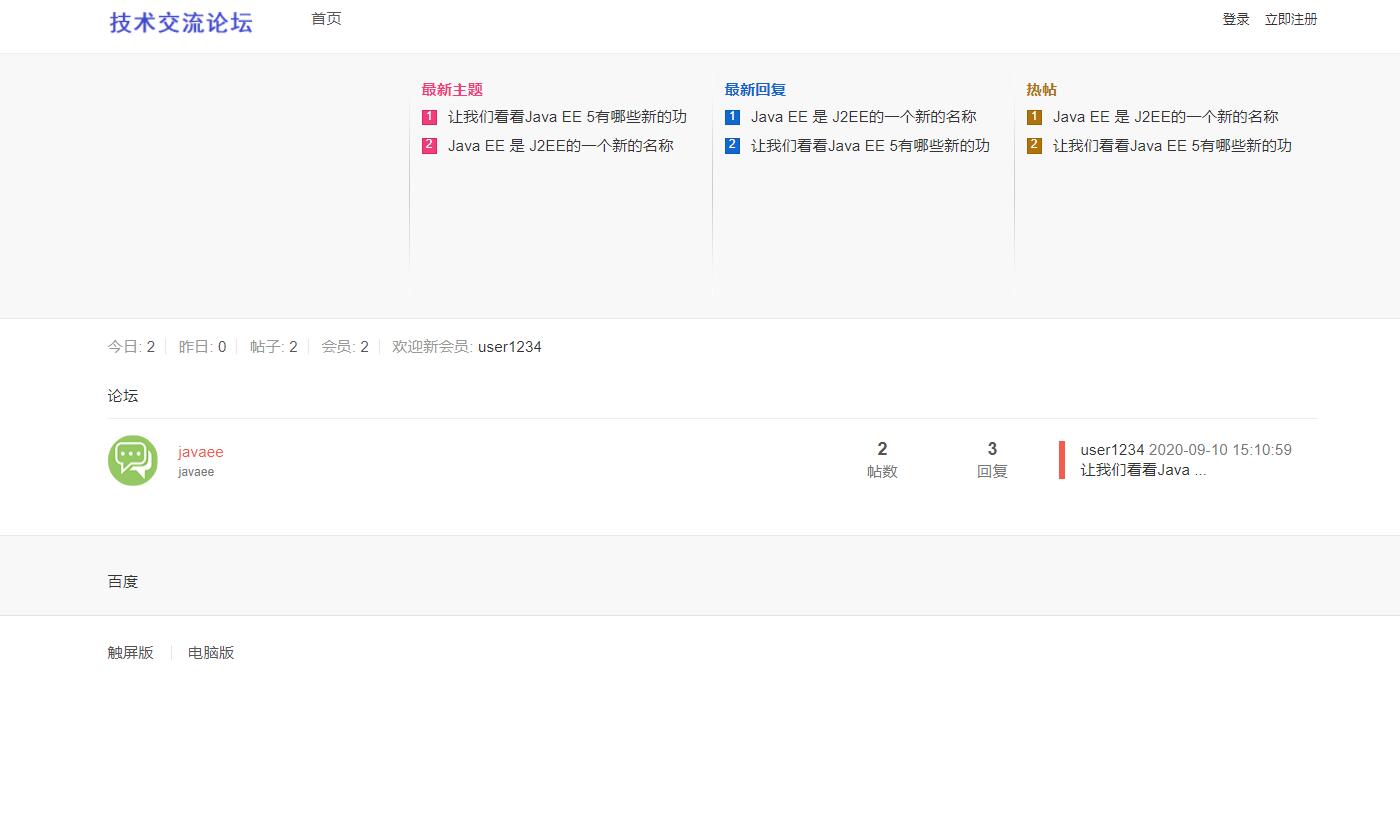The height and width of the screenshot is (836, 1400).
Task: Switch to the 热帖 tab
Action: [1041, 89]
